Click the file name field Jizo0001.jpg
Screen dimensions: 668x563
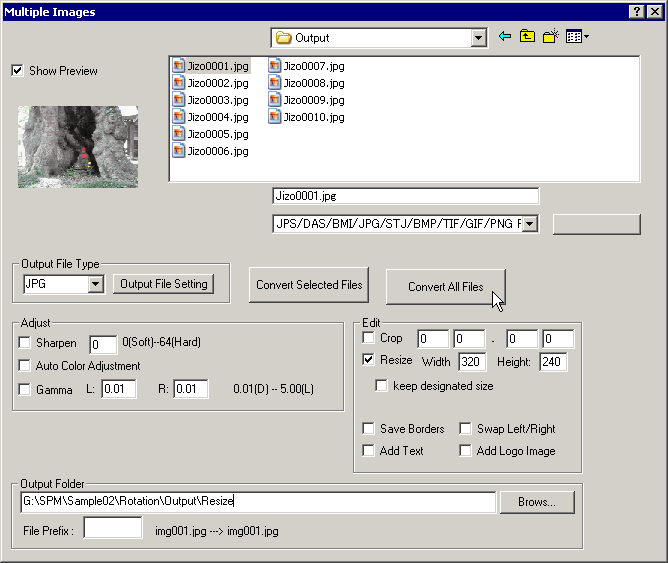click(x=406, y=196)
